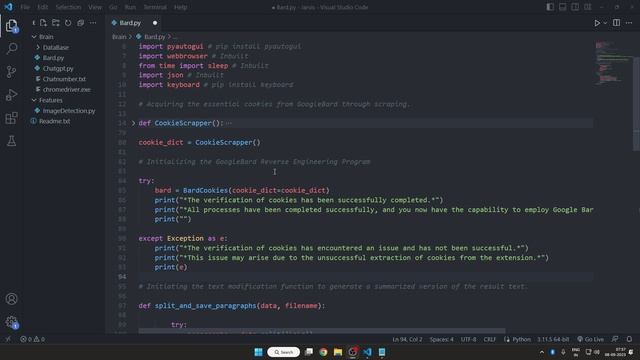
Task: Open the Run menu
Action: pos(130,7)
